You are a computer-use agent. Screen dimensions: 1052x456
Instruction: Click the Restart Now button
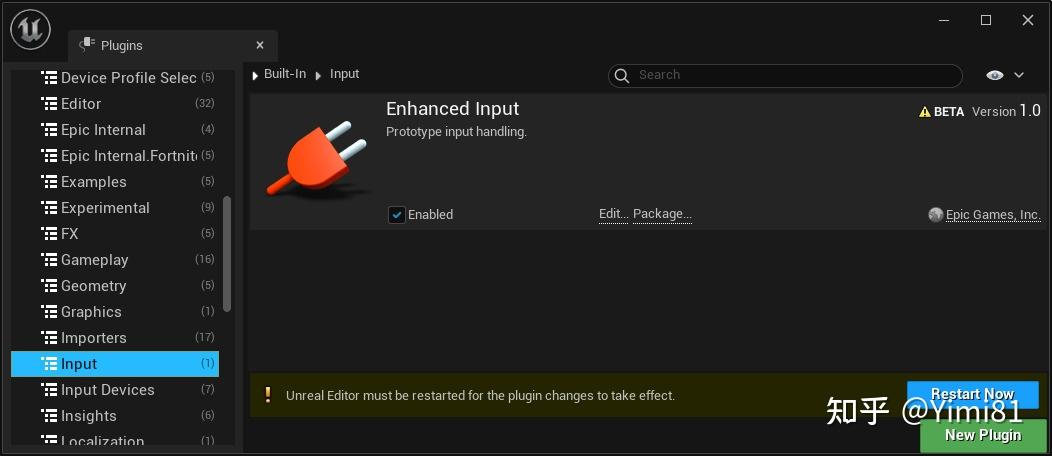click(x=972, y=394)
